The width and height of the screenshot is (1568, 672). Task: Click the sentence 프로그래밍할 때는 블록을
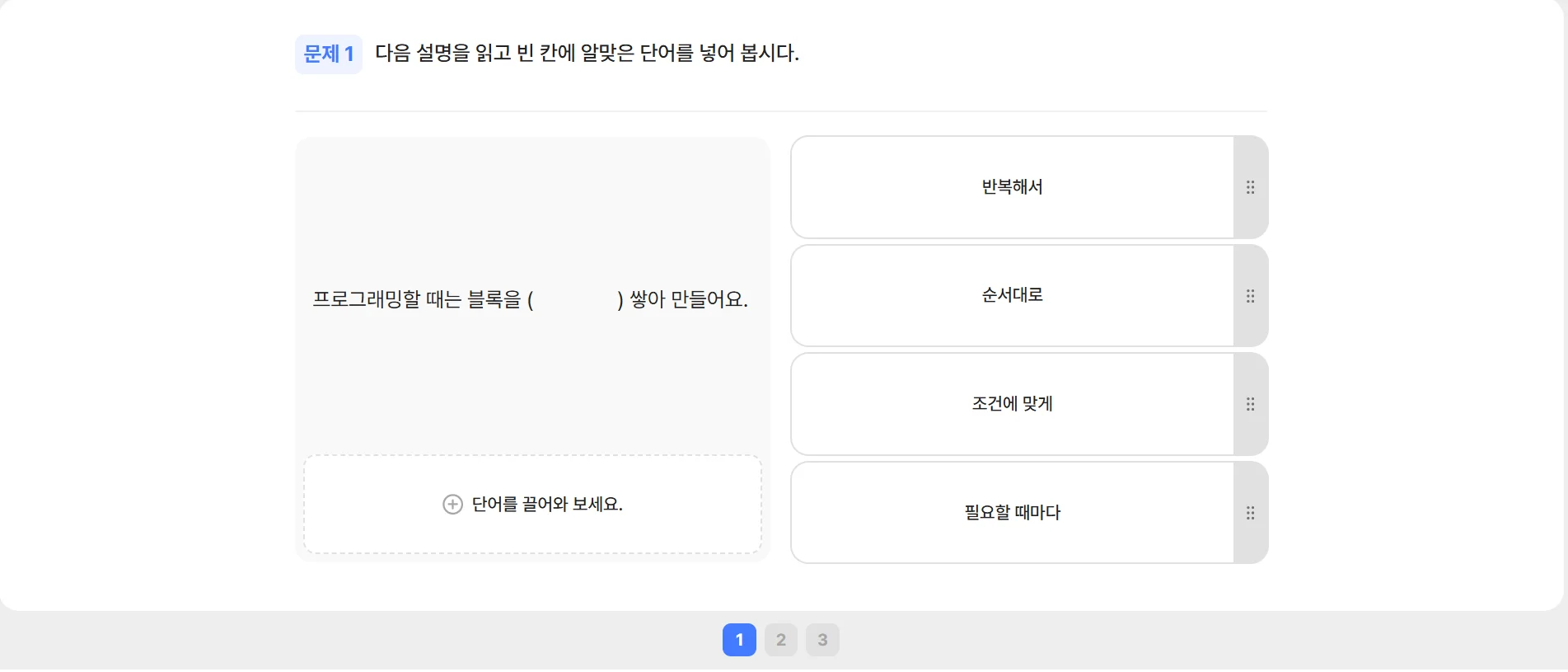417,299
